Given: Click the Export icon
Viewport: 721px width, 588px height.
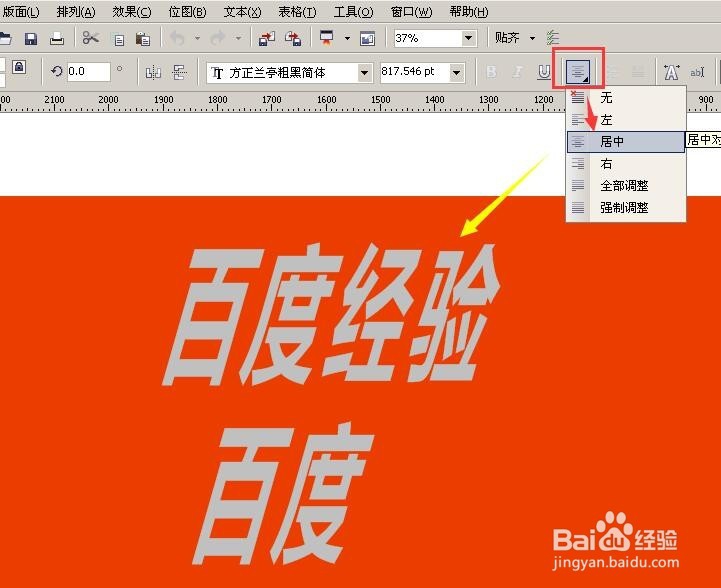Looking at the screenshot, I should (293, 39).
